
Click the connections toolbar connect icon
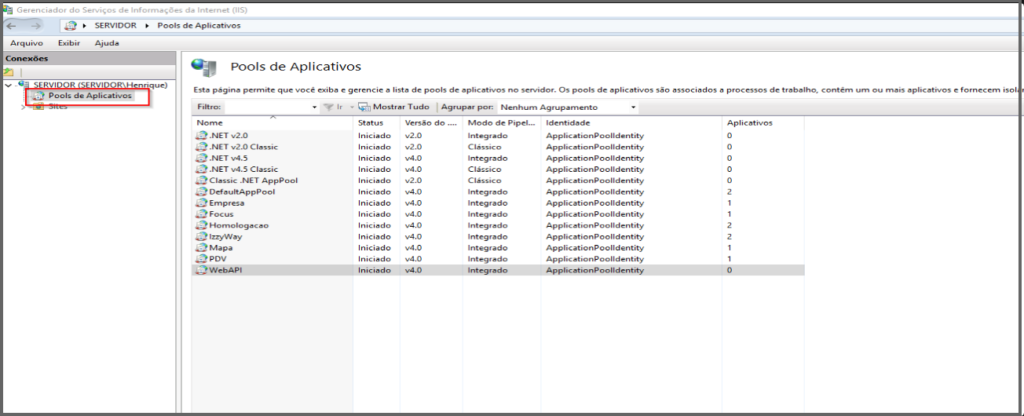(10, 72)
